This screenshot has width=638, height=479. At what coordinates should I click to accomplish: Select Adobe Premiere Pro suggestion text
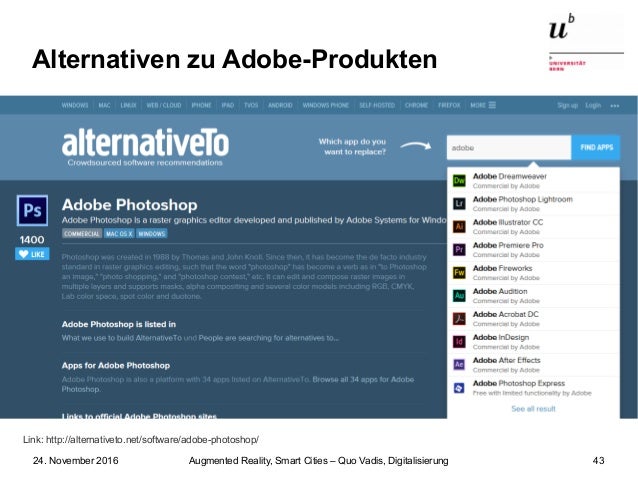[x=508, y=245]
